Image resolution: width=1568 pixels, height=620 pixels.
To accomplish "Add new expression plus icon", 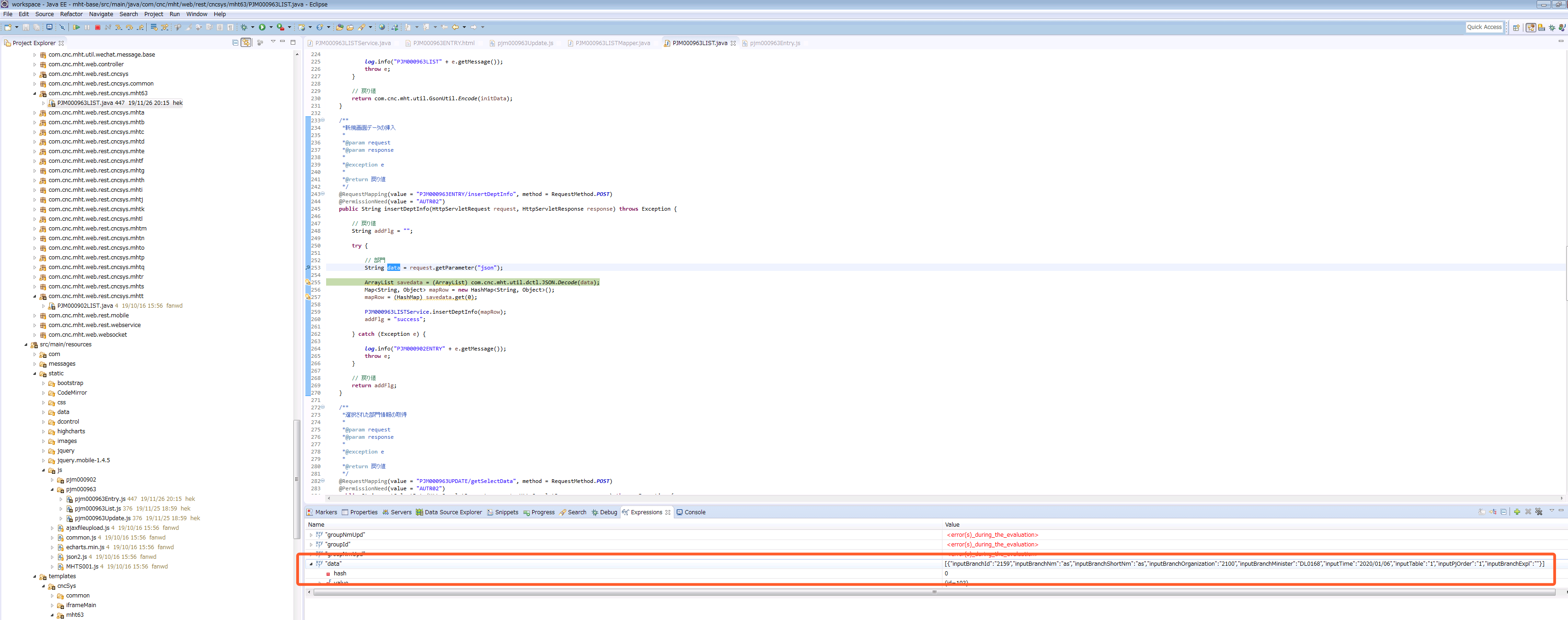I will (1517, 512).
